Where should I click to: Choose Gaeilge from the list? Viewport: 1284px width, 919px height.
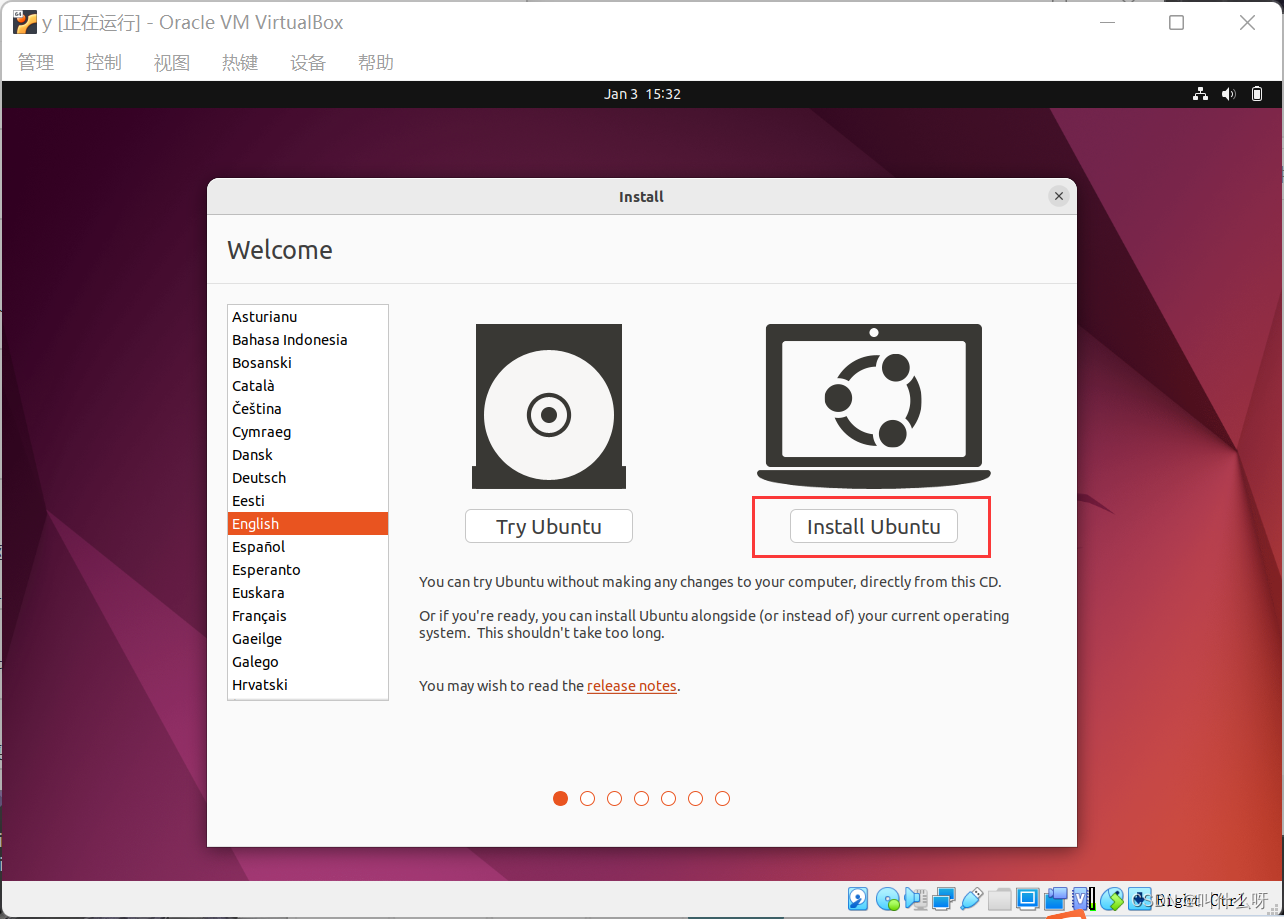(308, 639)
